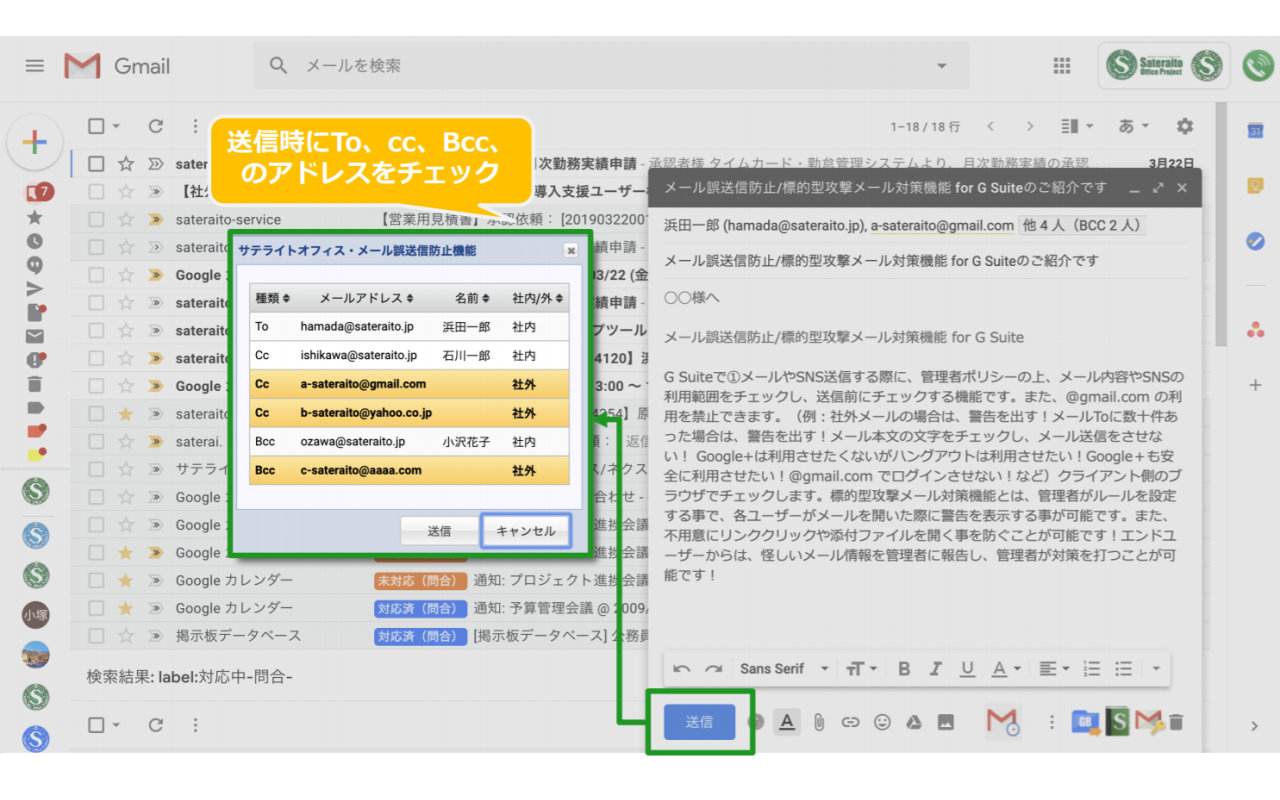
Task: Open the Sans Serif font dropdown
Action: point(790,668)
